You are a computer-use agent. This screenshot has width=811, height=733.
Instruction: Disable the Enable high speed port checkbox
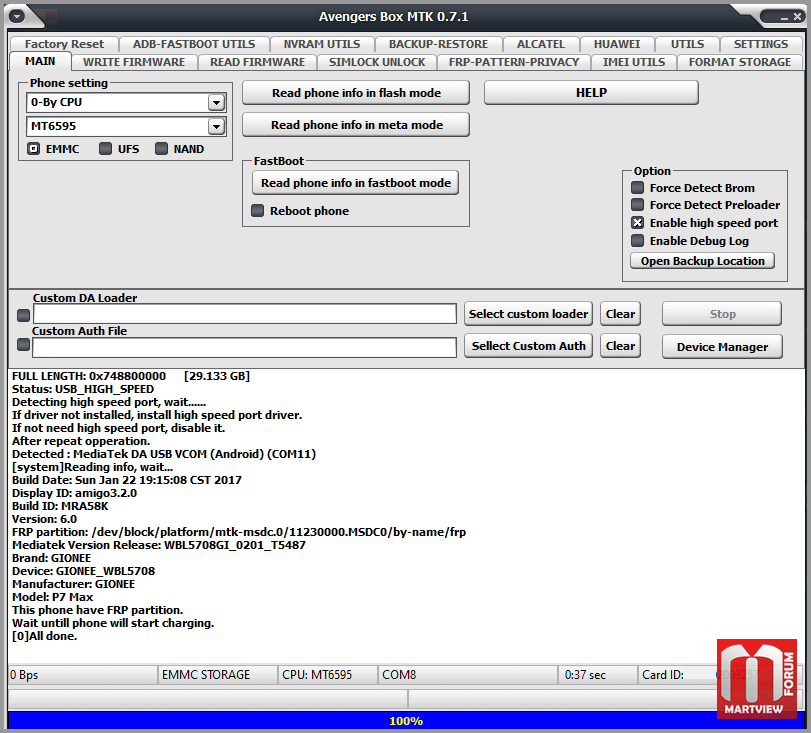(x=638, y=223)
